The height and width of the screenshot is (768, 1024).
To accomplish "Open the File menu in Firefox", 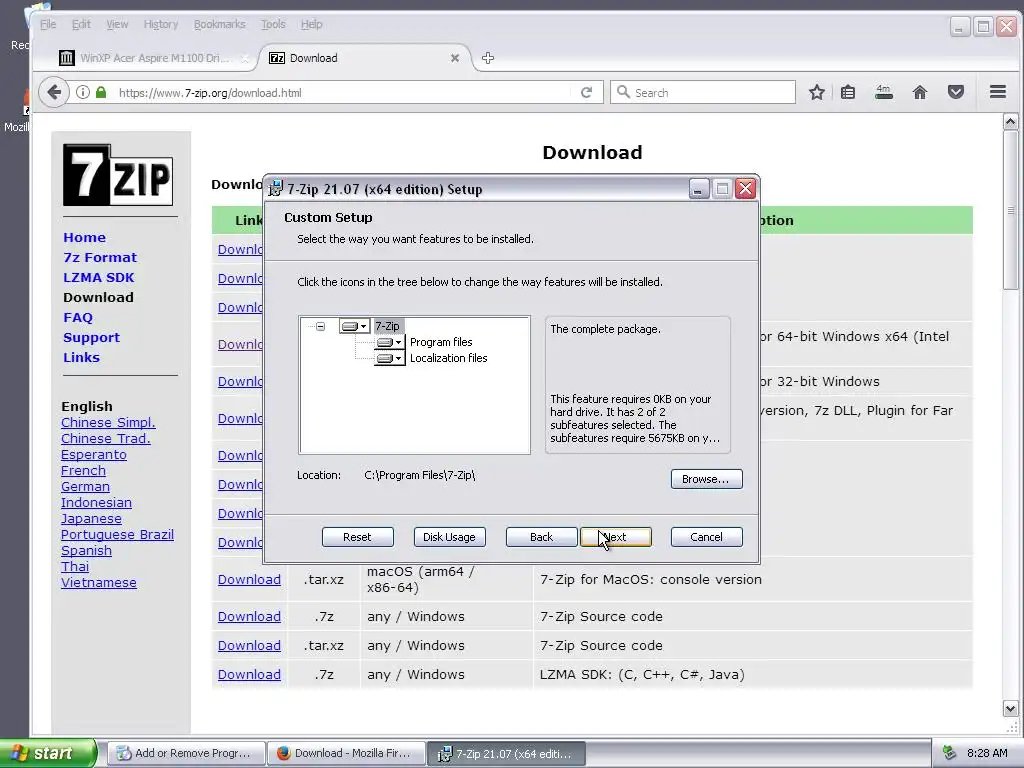I will [x=48, y=24].
